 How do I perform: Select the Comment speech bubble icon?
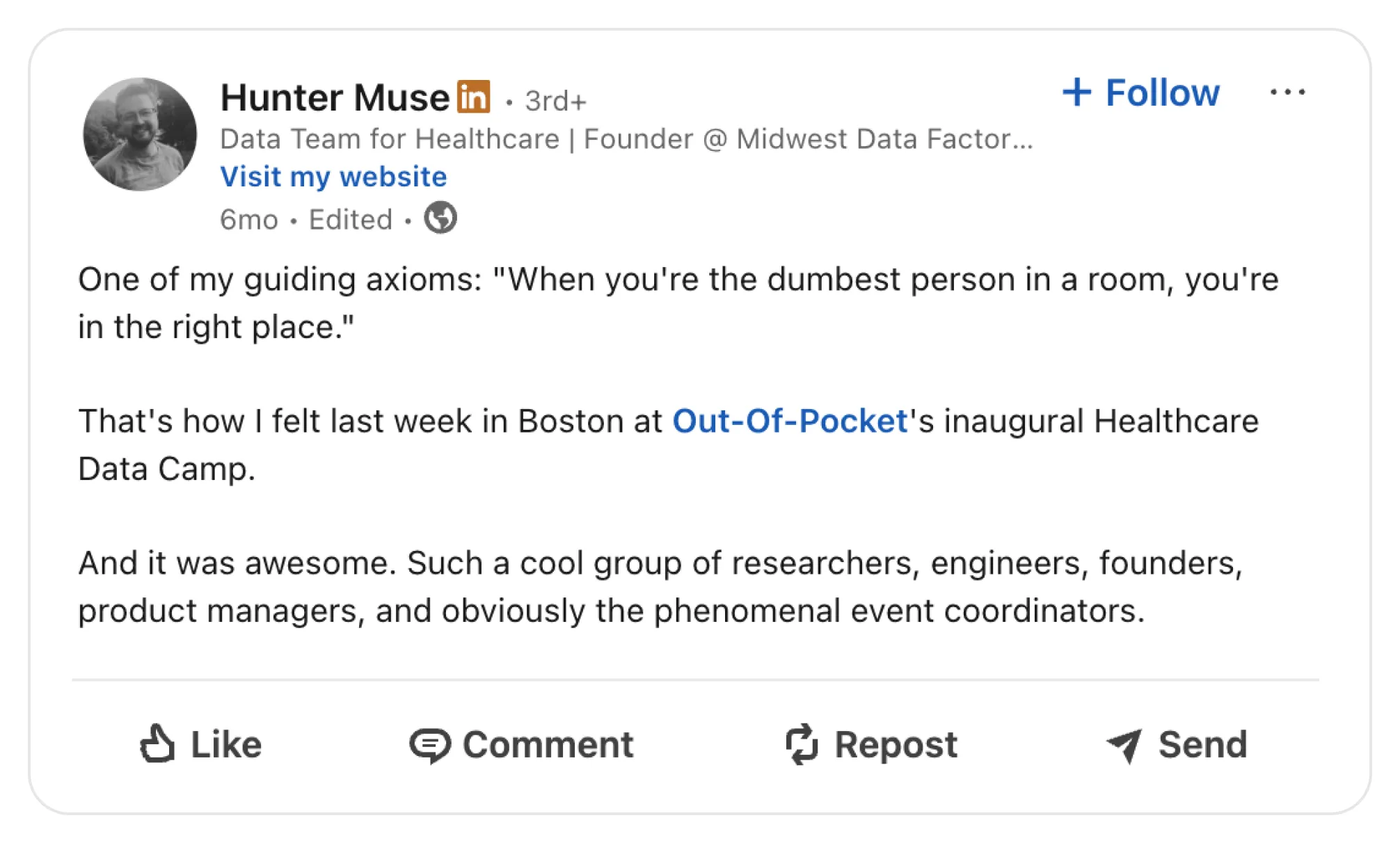click(x=431, y=744)
